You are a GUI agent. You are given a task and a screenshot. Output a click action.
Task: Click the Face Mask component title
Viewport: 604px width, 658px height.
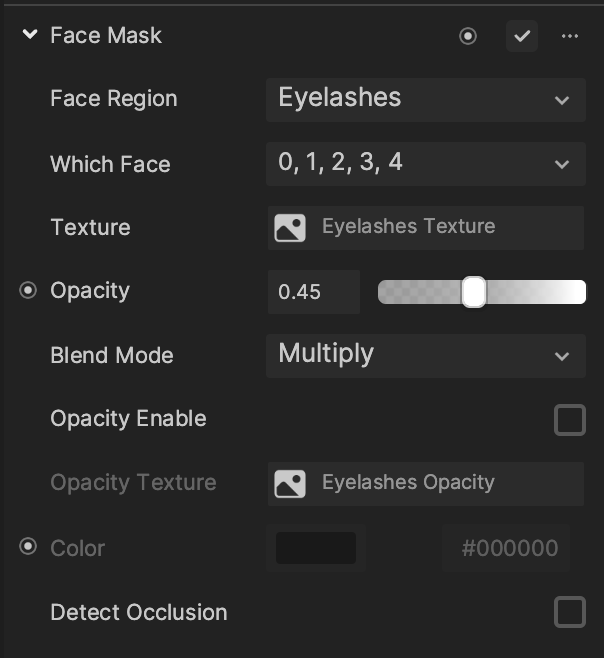pyautogui.click(x=106, y=35)
